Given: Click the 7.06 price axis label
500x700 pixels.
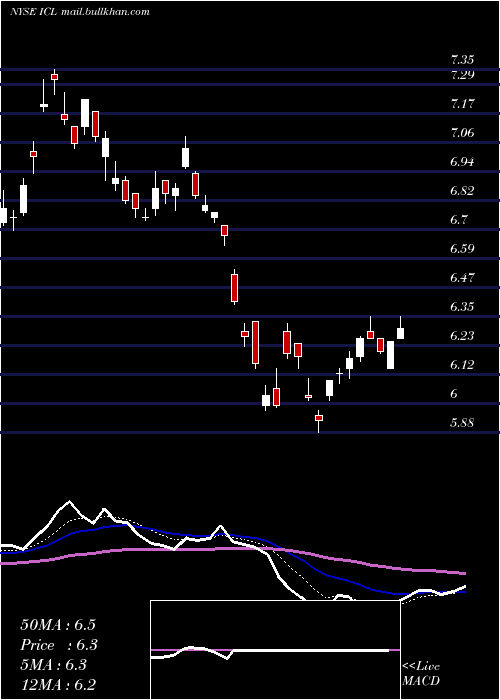Looking at the screenshot, I should tap(462, 133).
